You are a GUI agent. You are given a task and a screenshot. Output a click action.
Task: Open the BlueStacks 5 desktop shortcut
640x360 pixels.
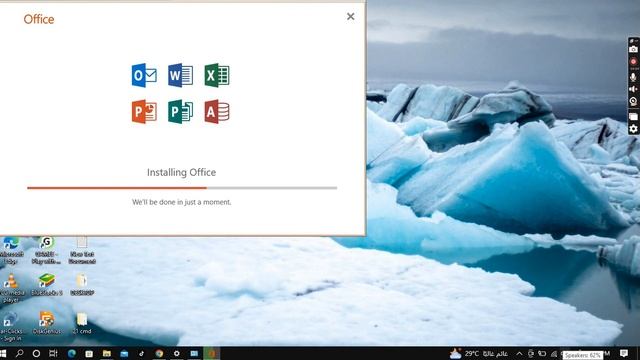[47, 284]
